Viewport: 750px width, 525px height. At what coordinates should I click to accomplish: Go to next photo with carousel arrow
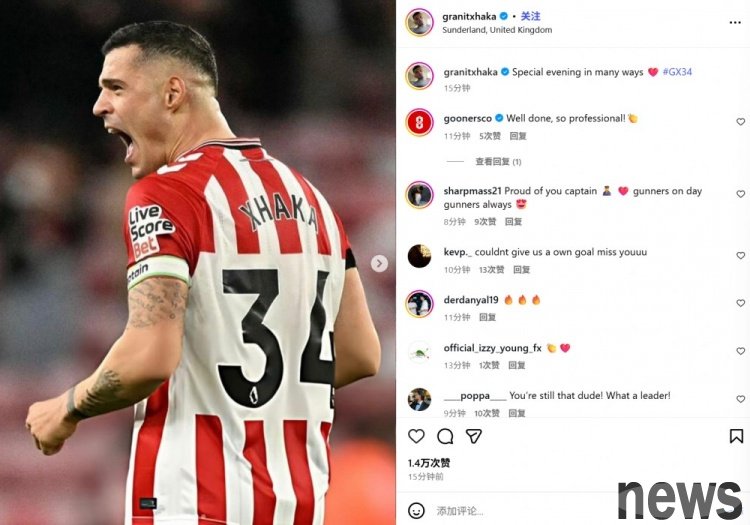point(379,263)
